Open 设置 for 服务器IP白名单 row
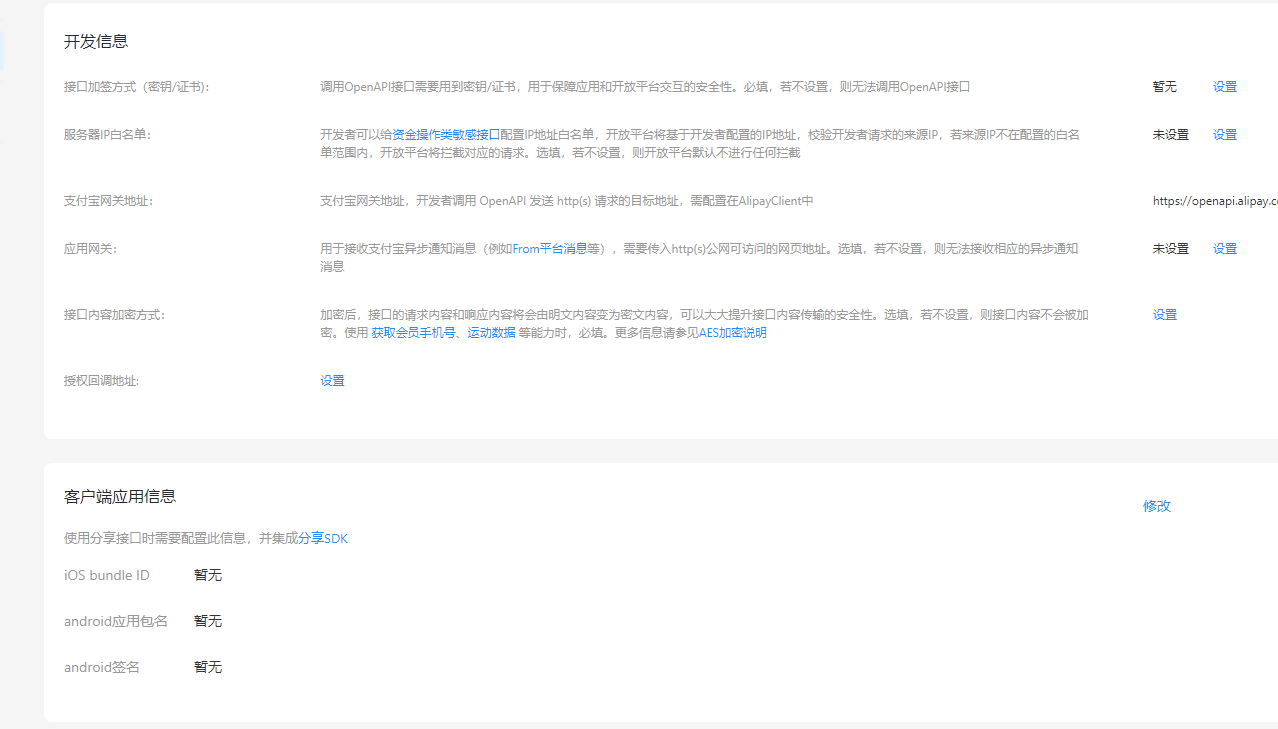 click(1225, 135)
